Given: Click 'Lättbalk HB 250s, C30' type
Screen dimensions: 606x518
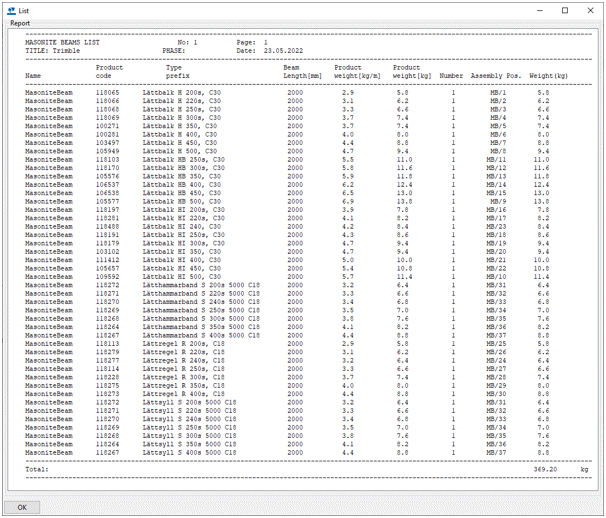Looking at the screenshot, I should (184, 160).
